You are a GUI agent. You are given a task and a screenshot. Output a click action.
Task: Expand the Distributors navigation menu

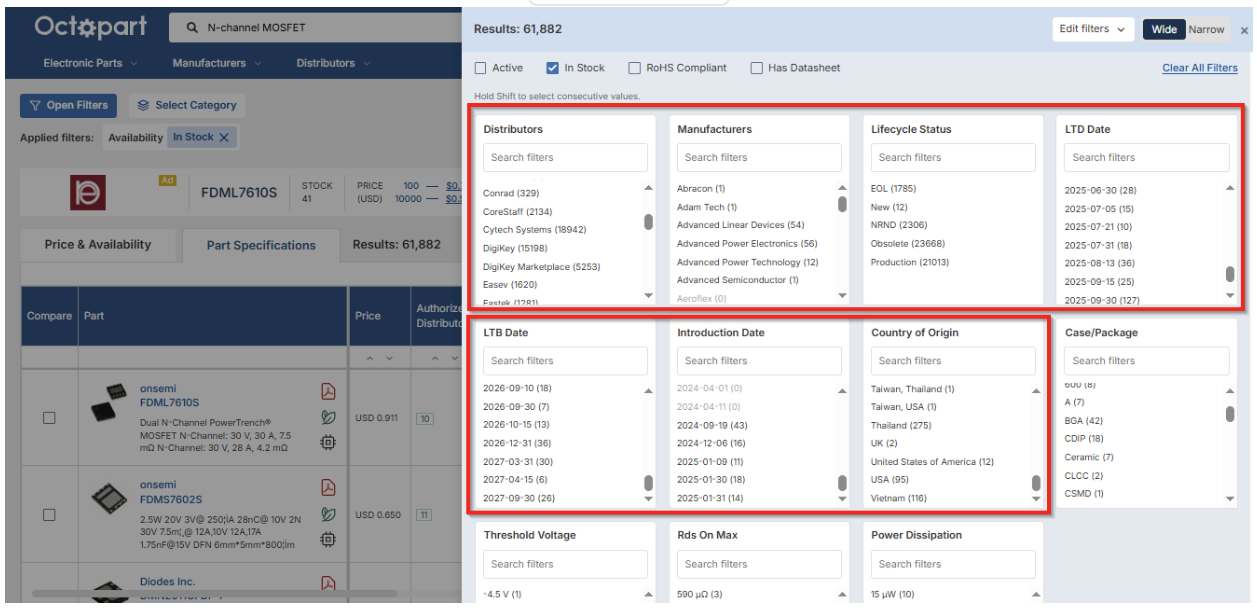(333, 63)
